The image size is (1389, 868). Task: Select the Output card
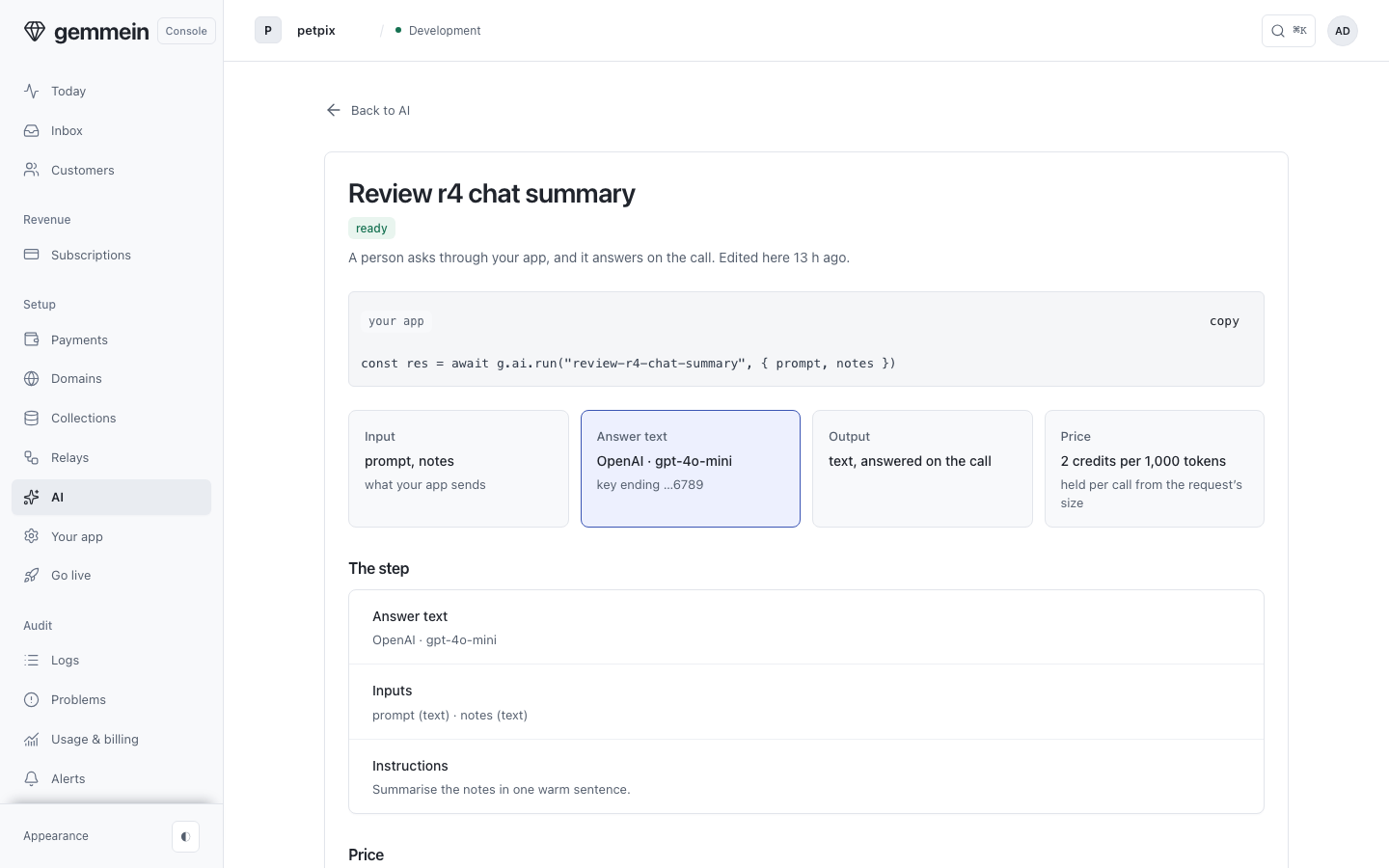pos(922,469)
